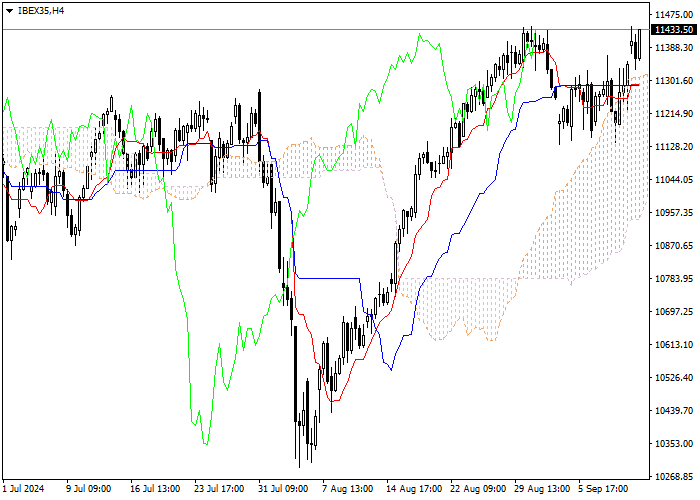This screenshot has width=700, height=500.
Task: Open the chart dropdown triangle beside IBEX35,H4
Action: coord(9,11)
